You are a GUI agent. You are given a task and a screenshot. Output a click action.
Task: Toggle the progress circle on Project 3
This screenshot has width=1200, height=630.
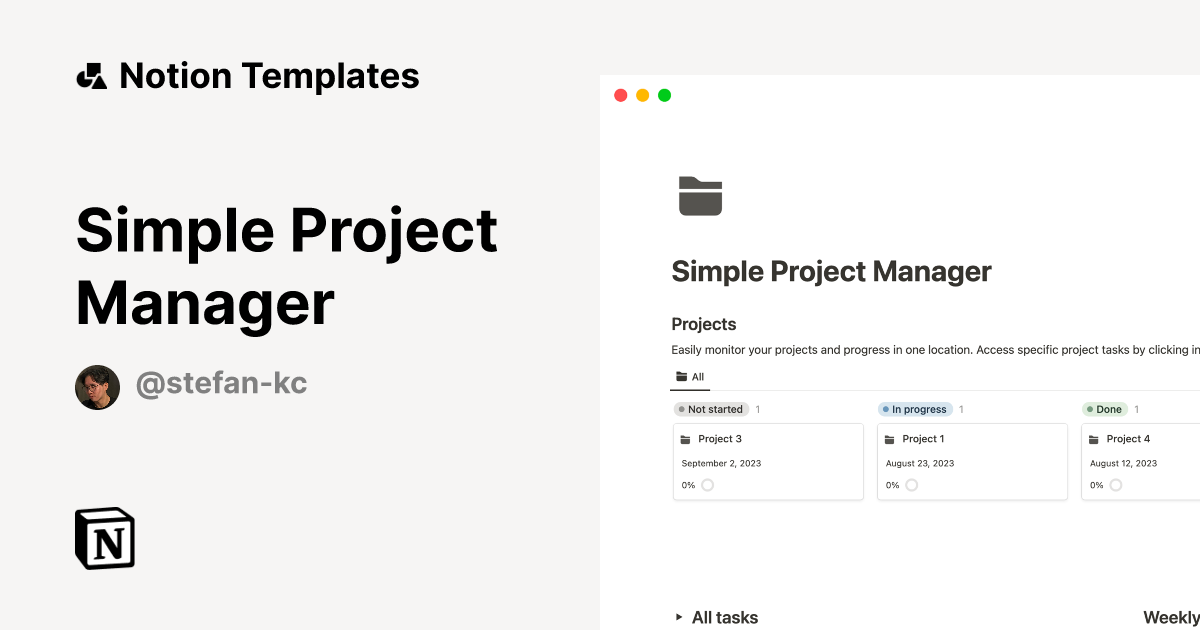[x=708, y=484]
